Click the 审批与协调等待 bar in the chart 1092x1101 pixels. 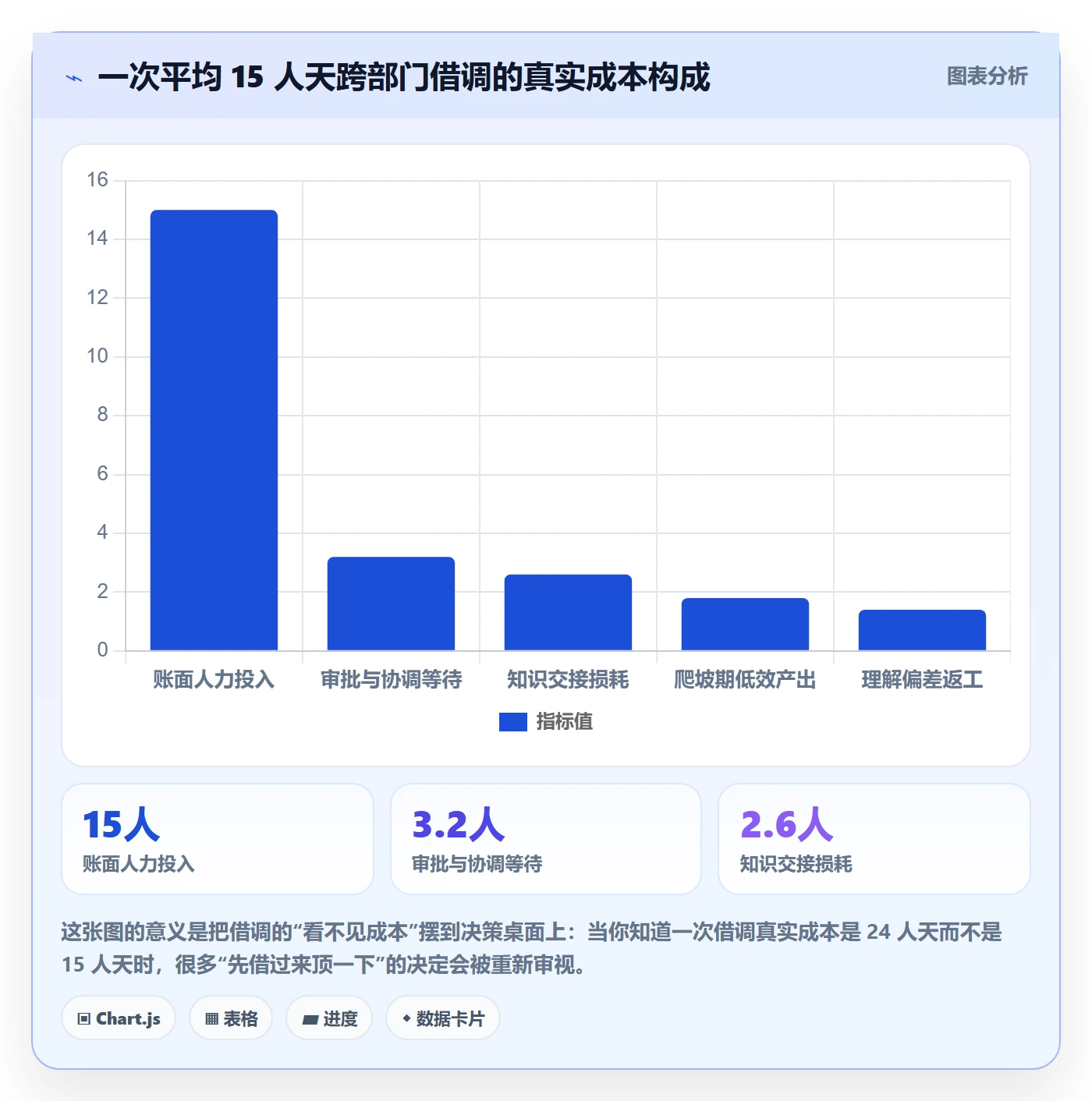[391, 604]
